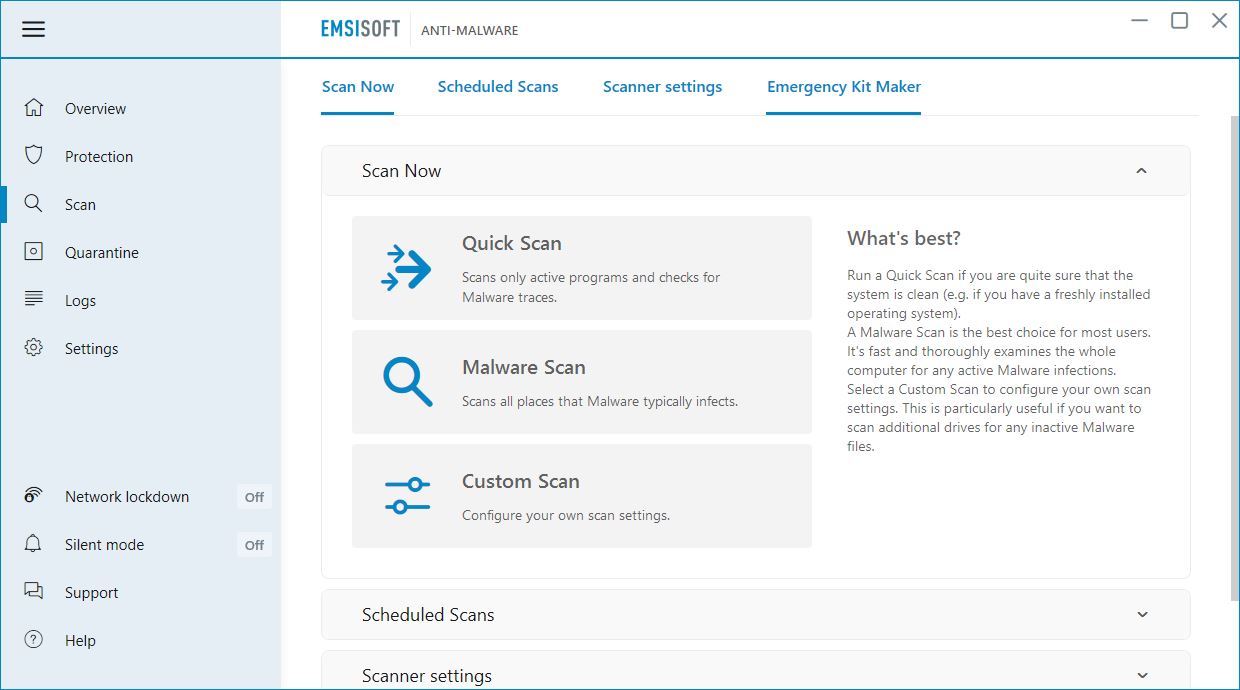1240x690 pixels.
Task: Close the Emsisoft window
Action: point(1219,20)
